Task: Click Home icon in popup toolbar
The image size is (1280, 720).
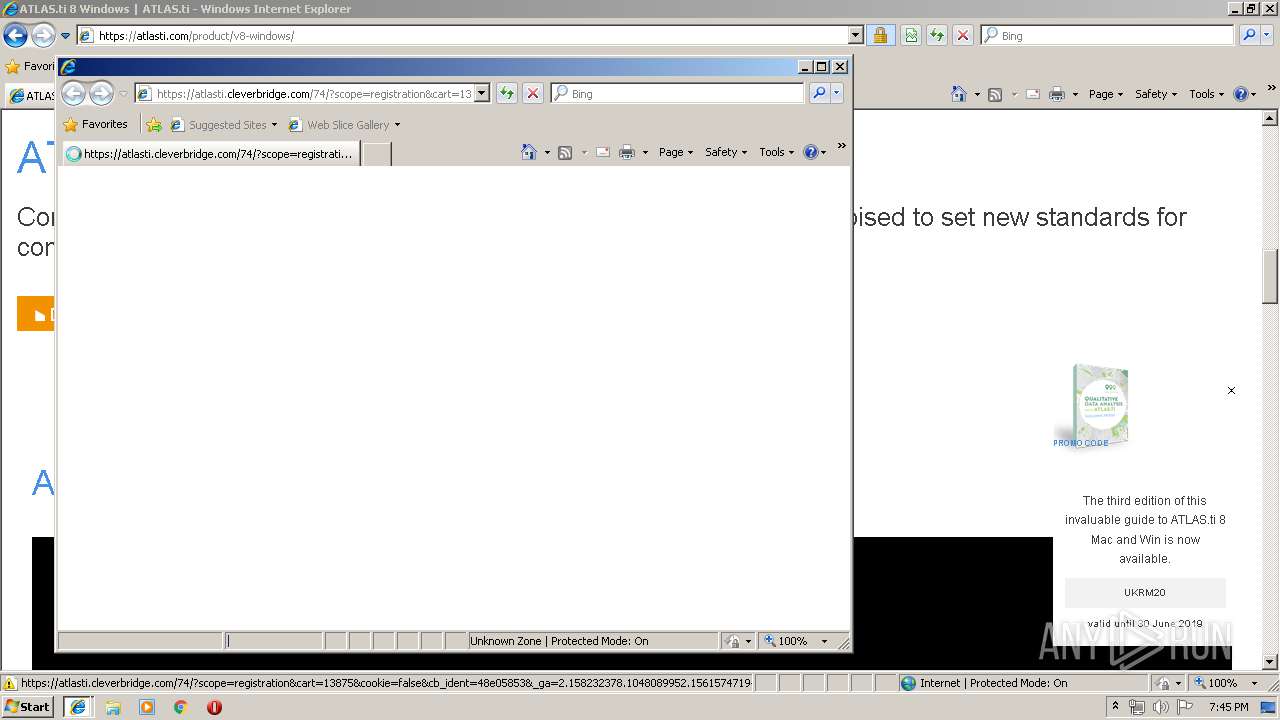Action: [x=529, y=152]
